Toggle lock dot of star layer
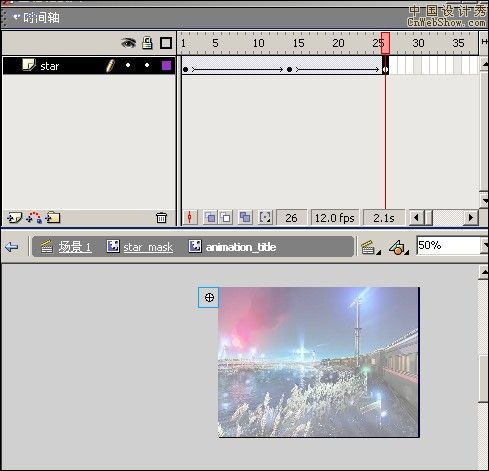 pyautogui.click(x=147, y=65)
